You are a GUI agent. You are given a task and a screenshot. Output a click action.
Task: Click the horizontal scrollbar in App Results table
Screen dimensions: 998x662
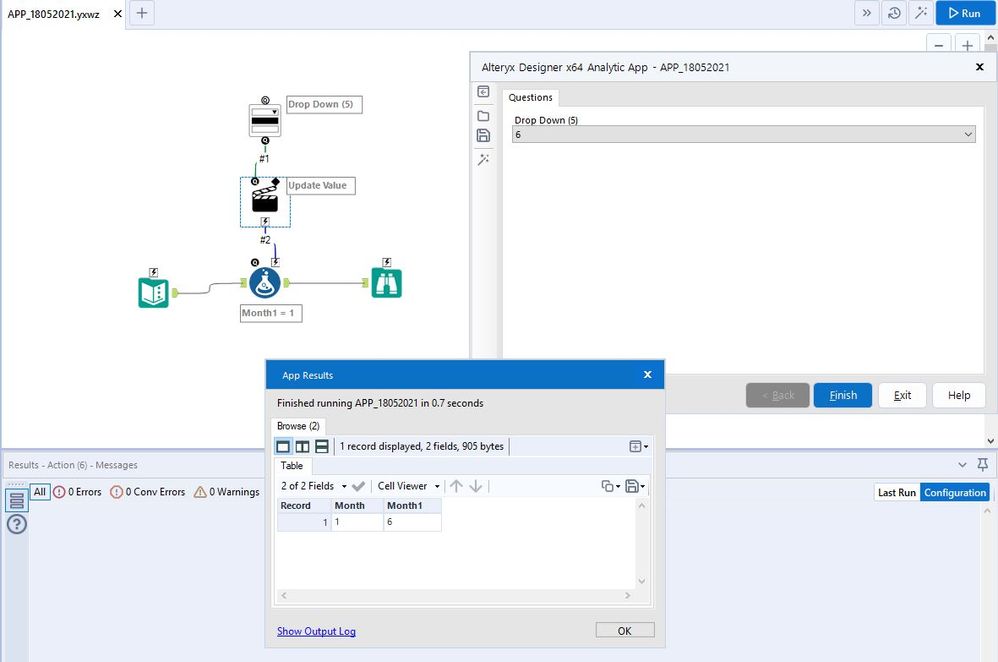click(x=456, y=596)
